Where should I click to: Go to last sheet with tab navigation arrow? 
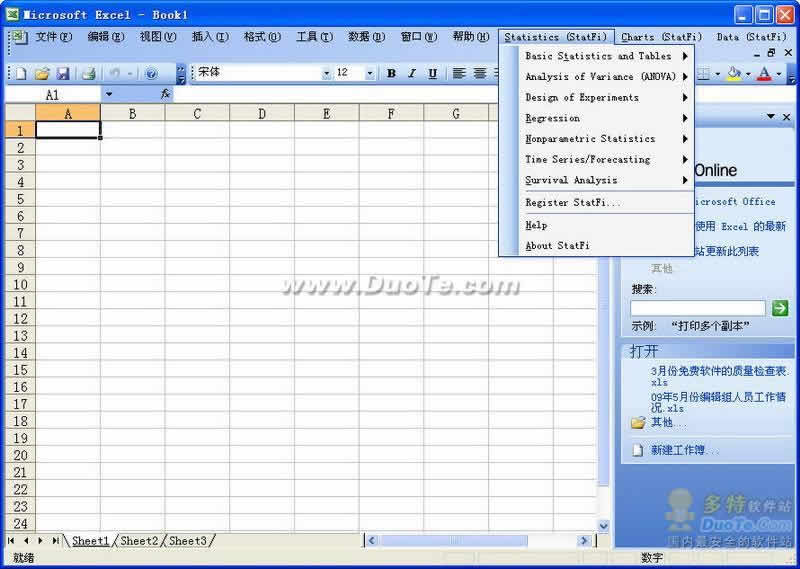[x=55, y=540]
